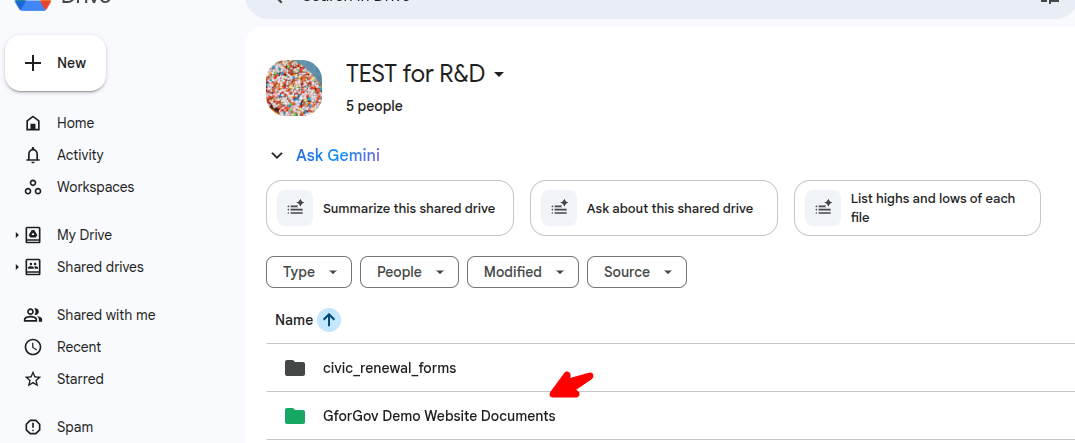Click the Starred star icon
Viewport: 1075px width, 443px height.
[x=33, y=379]
